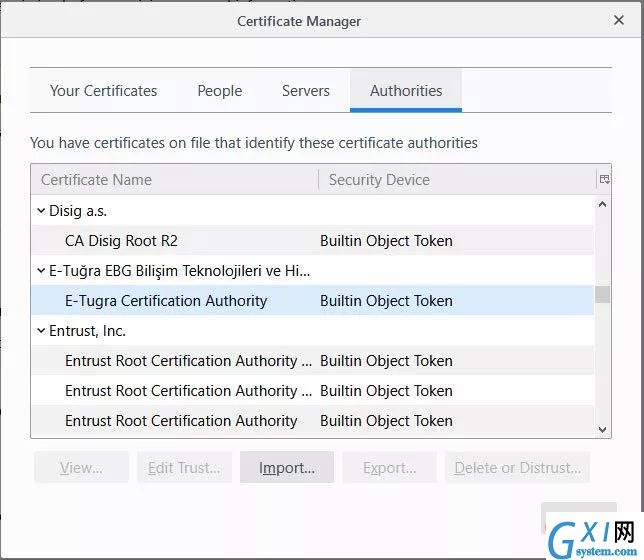Select the Disig a.s. group row
This screenshot has width=644, height=560.
point(313,211)
